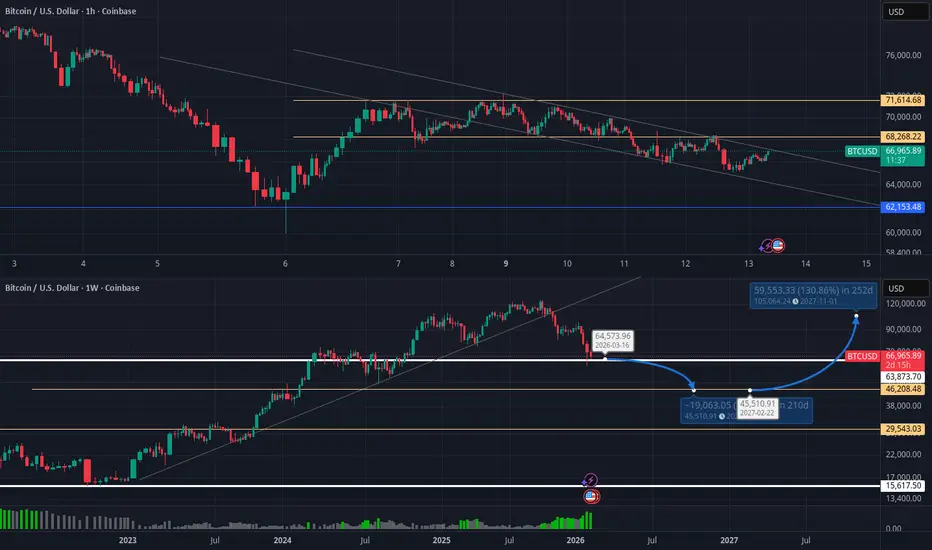
Task: Click 2023 on the weekly time axis
Action: click(x=127, y=540)
